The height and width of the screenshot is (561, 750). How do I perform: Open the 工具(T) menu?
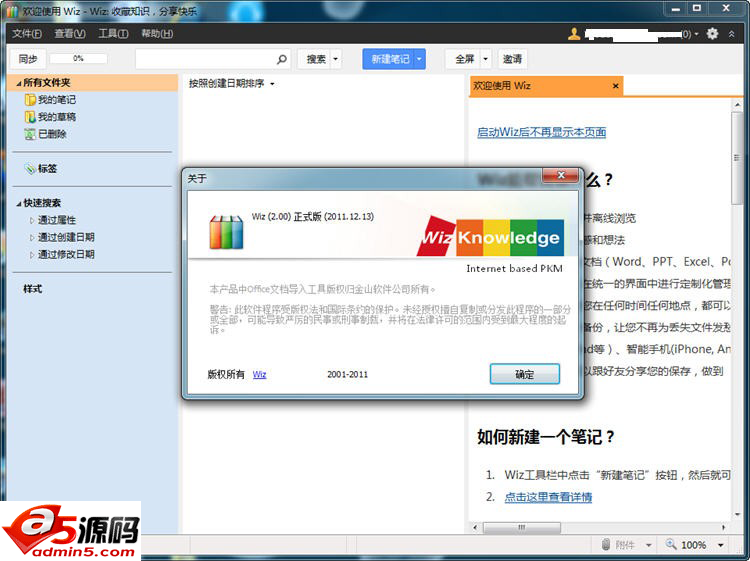point(113,33)
